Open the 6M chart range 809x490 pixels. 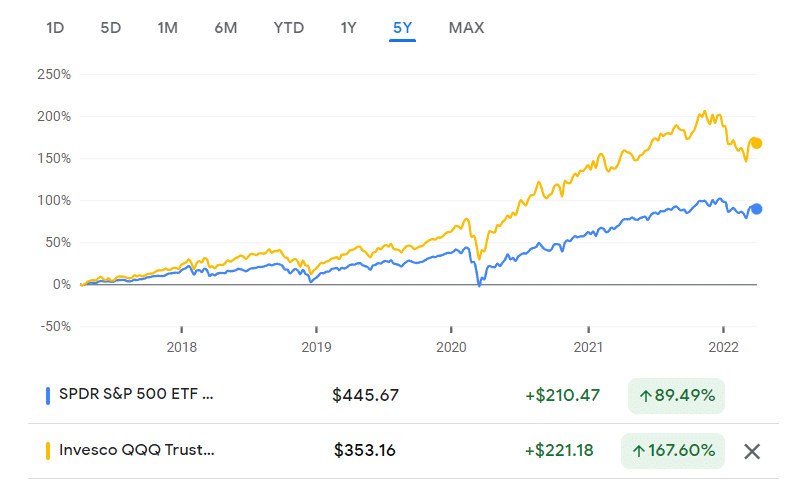tap(226, 28)
